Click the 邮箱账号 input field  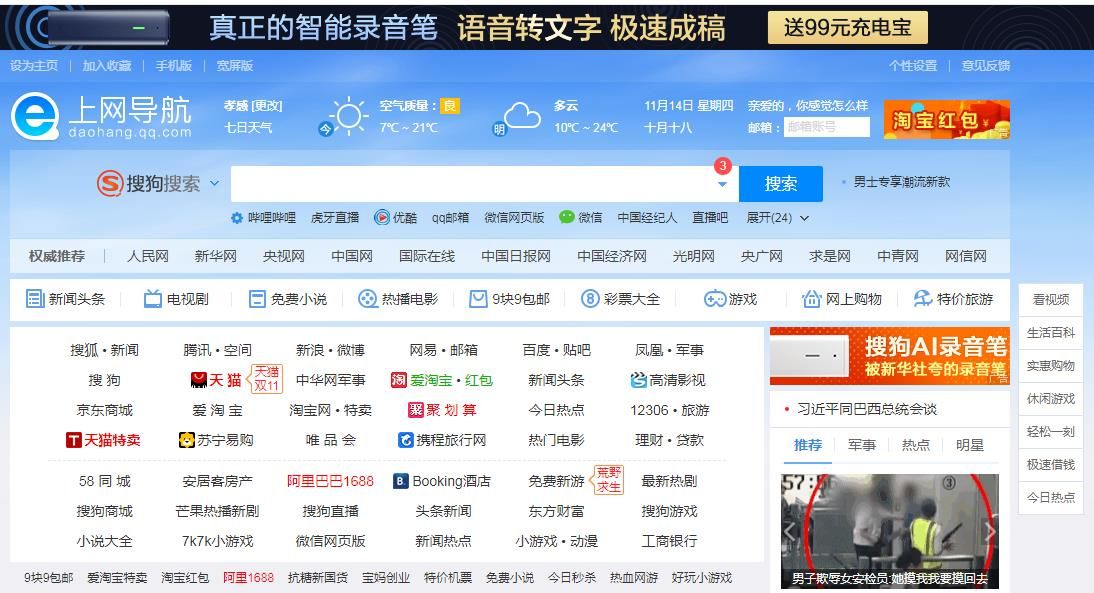click(826, 125)
